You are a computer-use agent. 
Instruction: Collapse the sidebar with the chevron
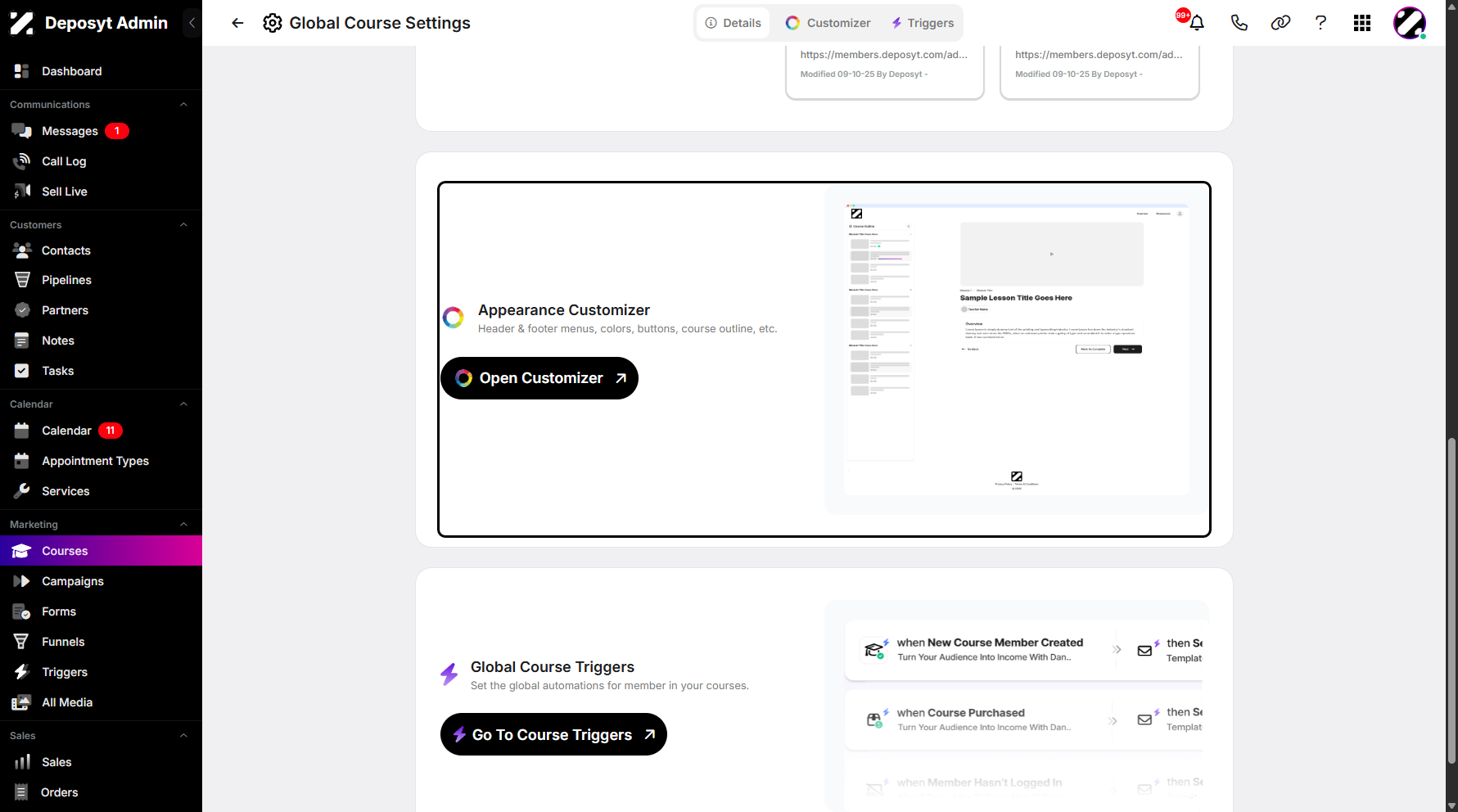coord(192,23)
